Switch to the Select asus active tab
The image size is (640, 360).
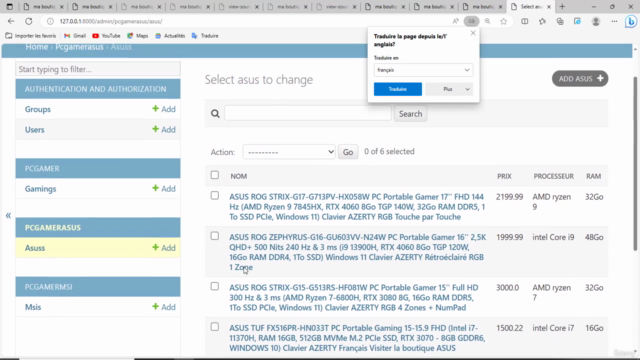[531, 7]
